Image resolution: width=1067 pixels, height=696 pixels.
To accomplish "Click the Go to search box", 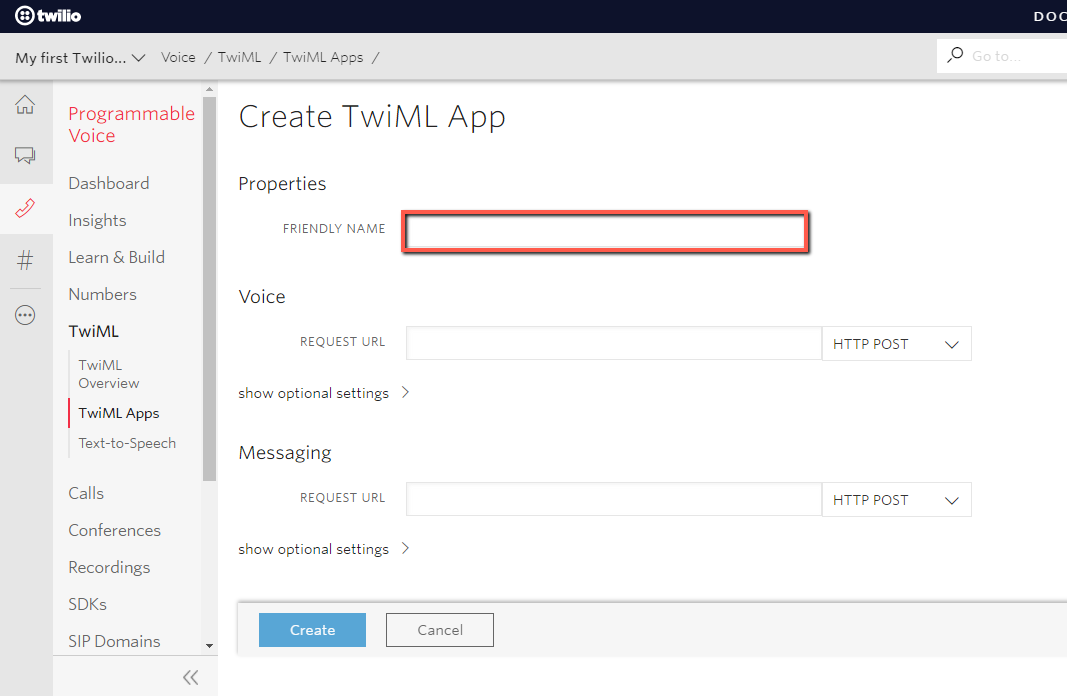I will click(x=1002, y=56).
